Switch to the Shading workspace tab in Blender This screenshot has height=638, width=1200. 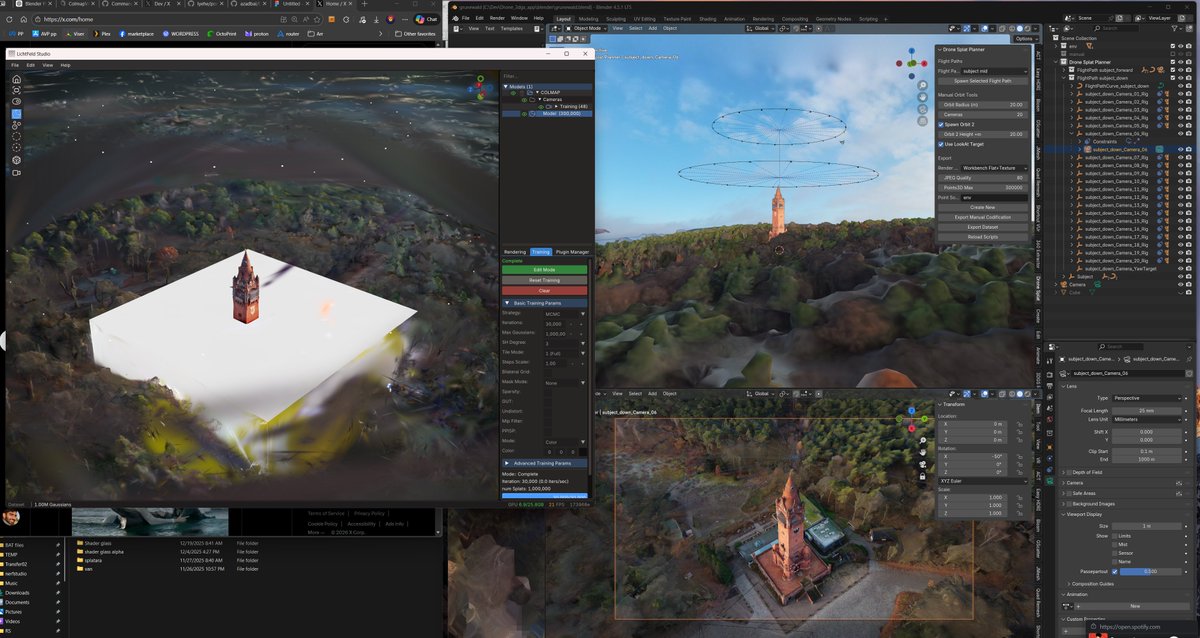(708, 18)
